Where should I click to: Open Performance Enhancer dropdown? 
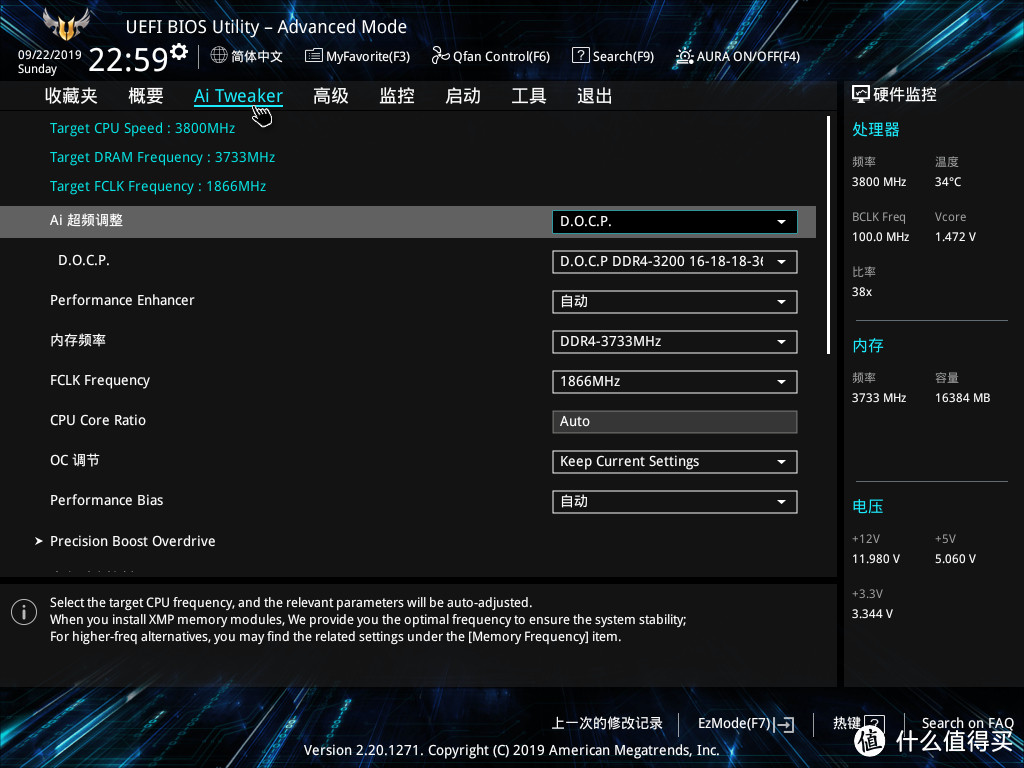click(675, 302)
